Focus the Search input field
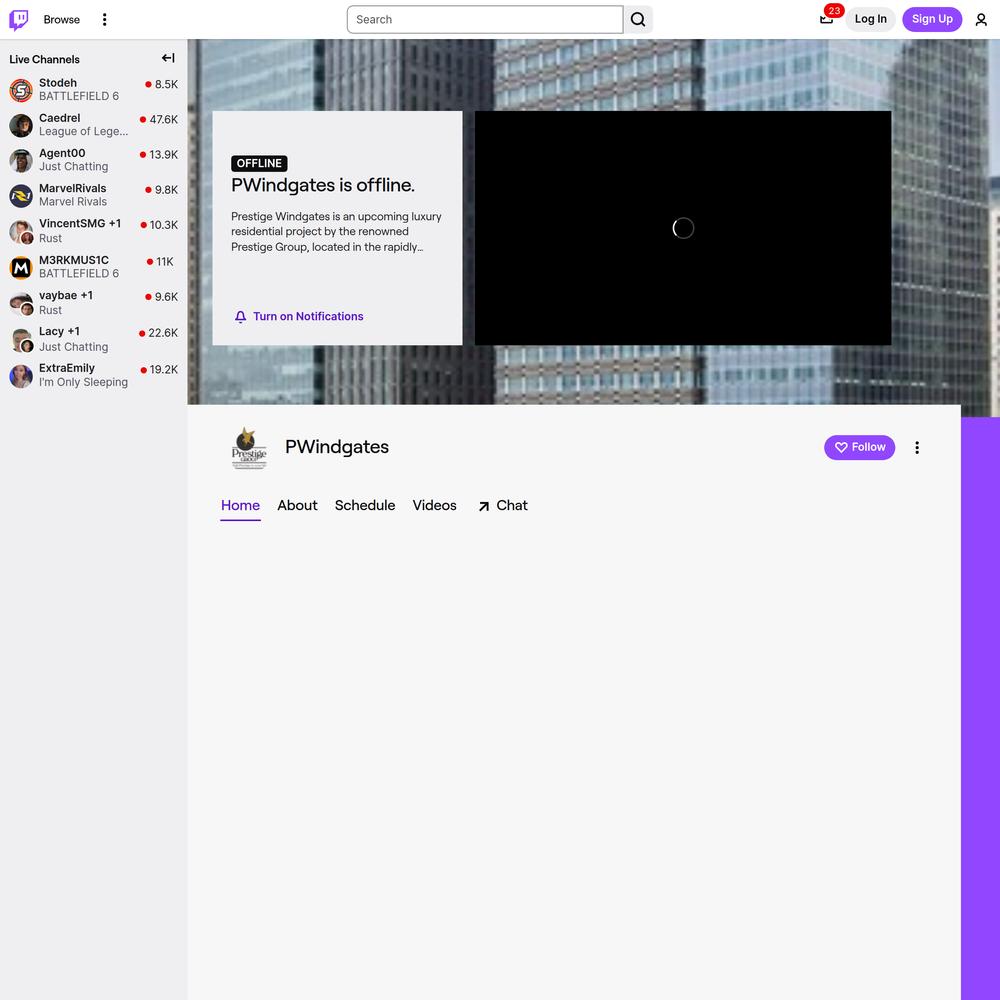This screenshot has width=1000, height=1000. (485, 20)
